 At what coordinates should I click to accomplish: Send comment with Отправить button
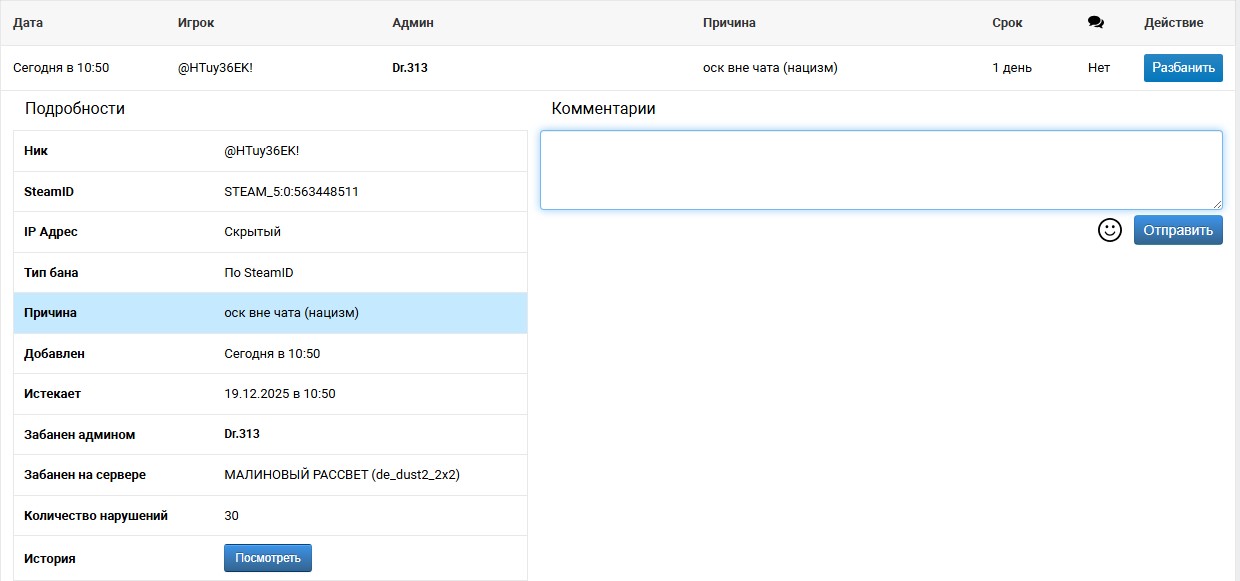point(1177,230)
